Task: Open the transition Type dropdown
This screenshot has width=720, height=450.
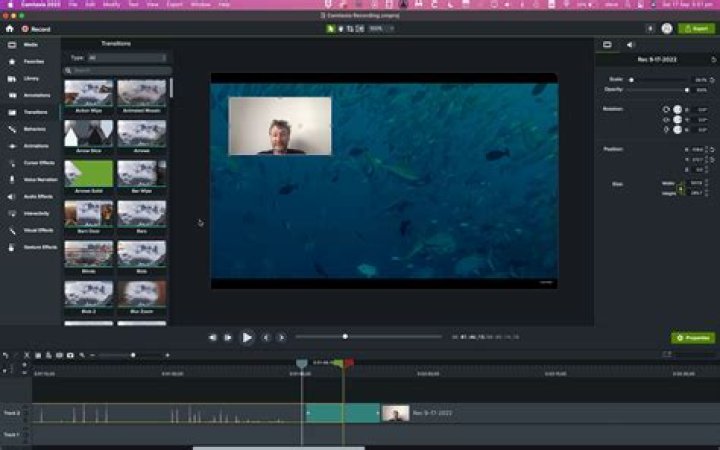Action: 127,58
